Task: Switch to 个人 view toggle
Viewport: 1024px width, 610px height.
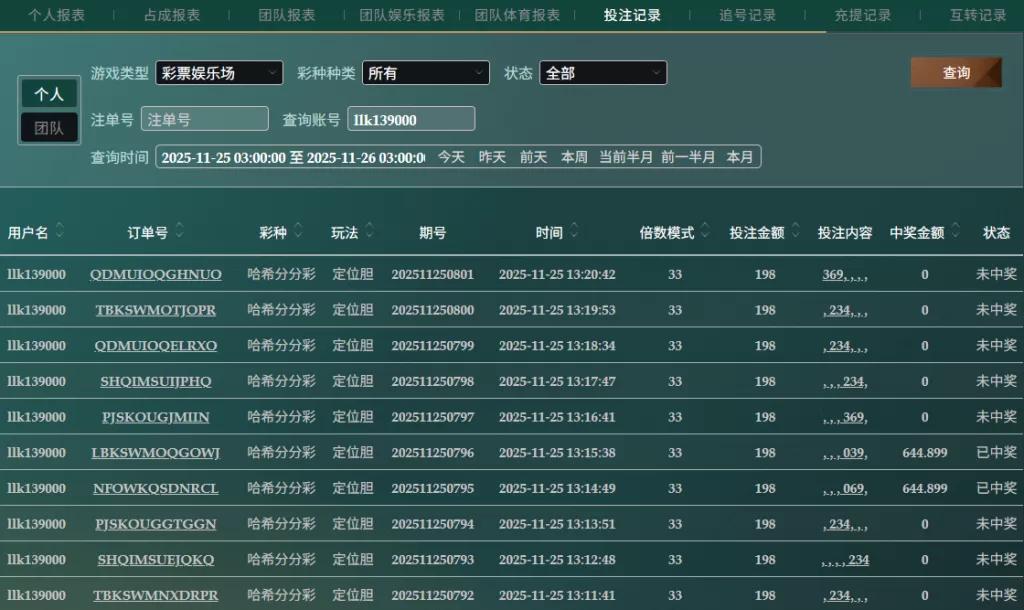Action: coord(49,94)
